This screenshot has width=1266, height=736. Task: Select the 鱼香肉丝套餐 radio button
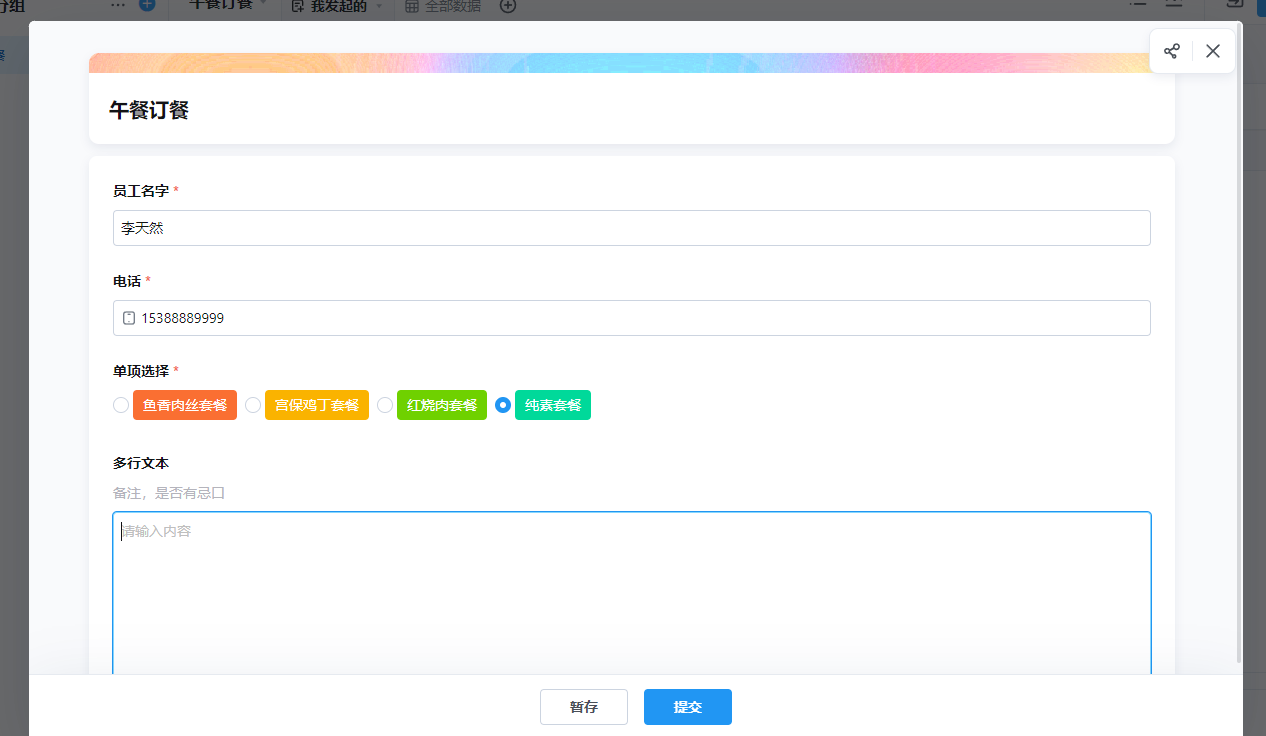coord(121,405)
